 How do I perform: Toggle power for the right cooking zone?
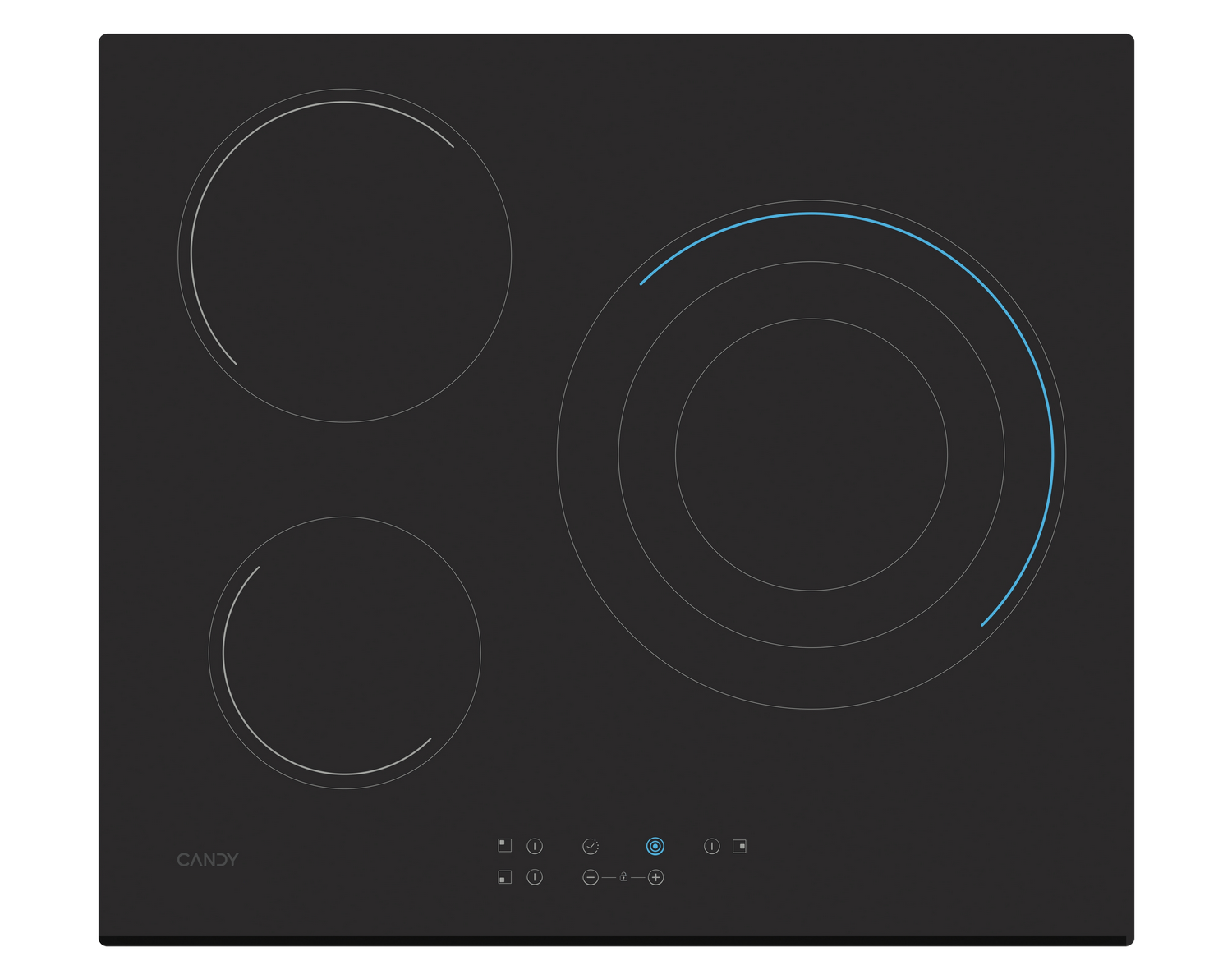point(712,846)
